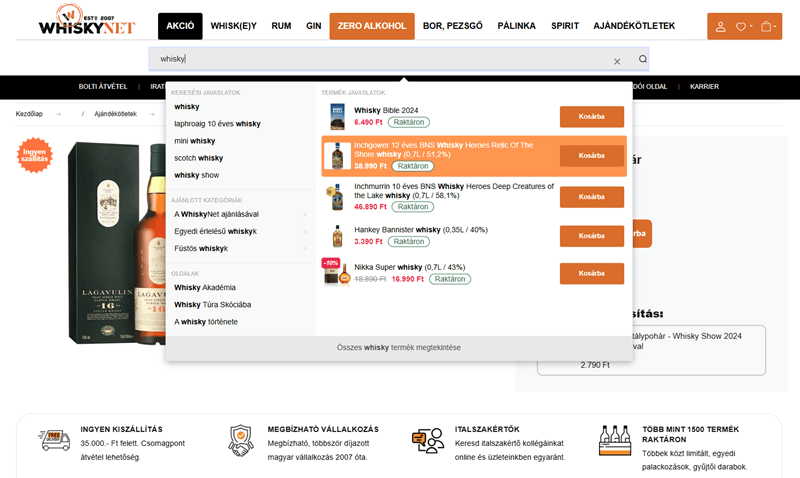Viewport: 800px width, 478px height.
Task: Add Nikka Super whisky to cart
Action: 592,273
